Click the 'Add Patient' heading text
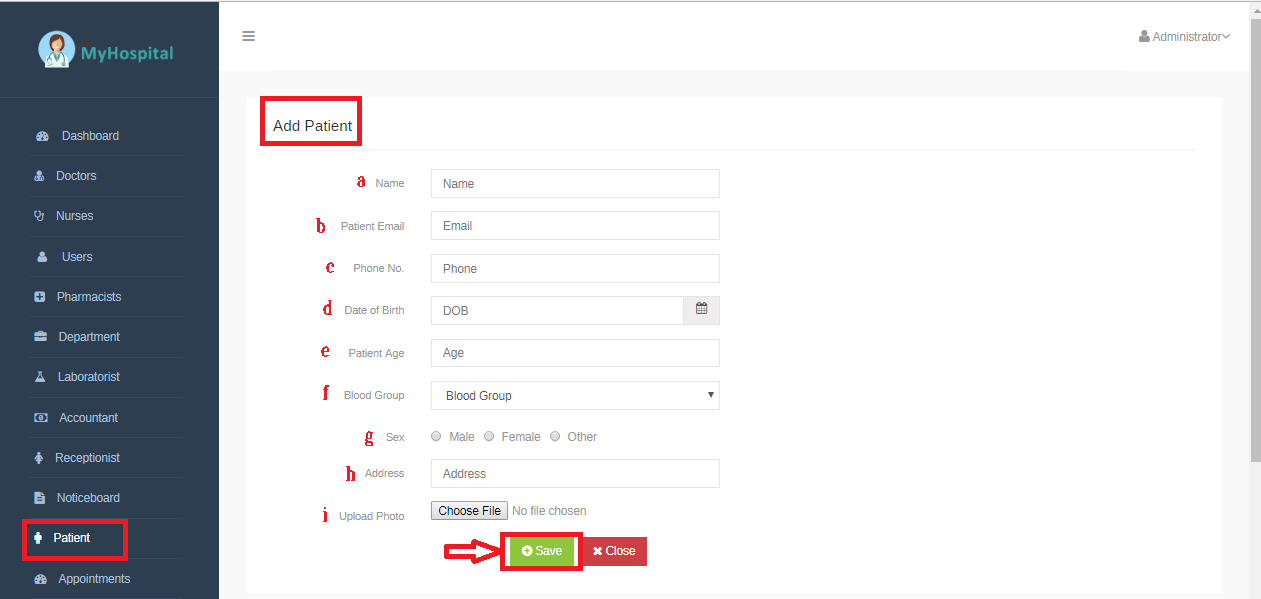Screen dimensions: 1261x599 [313, 126]
